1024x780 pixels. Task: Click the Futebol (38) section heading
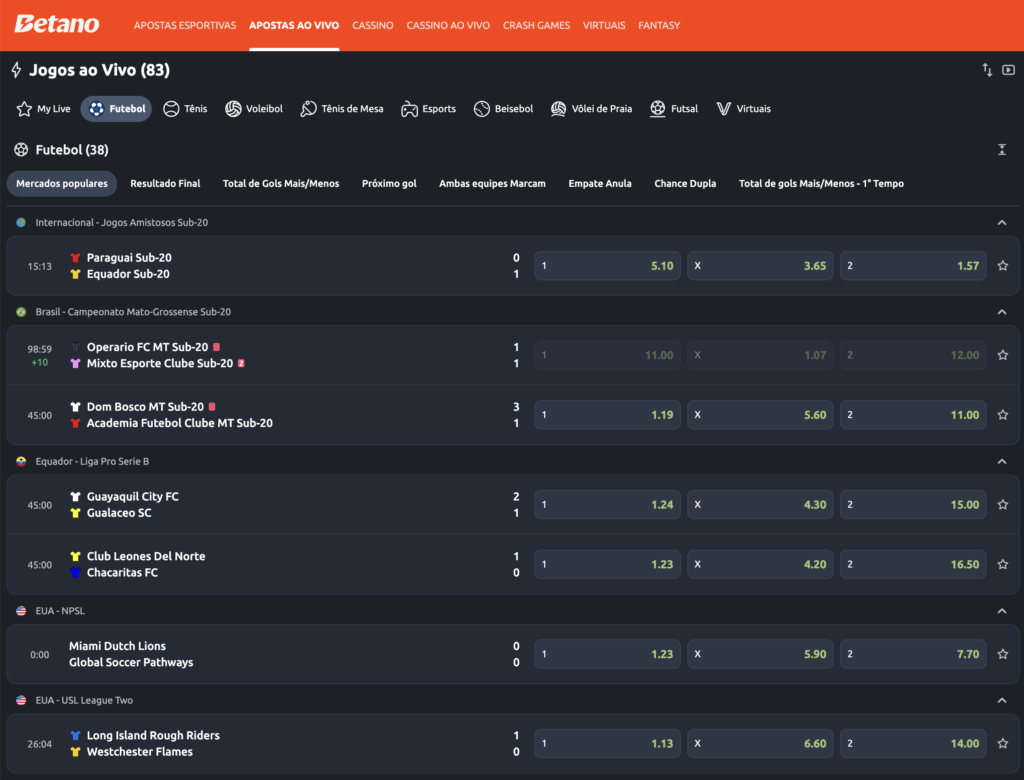[72, 150]
